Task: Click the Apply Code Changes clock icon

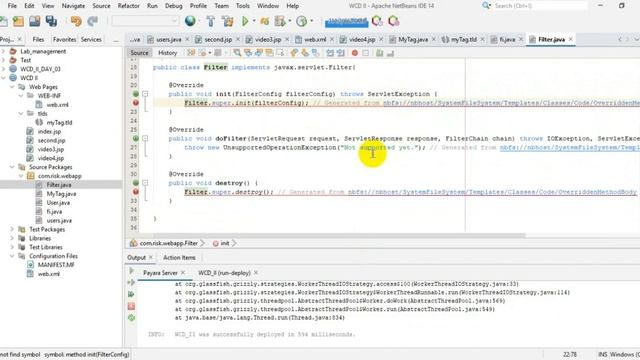Action: tap(302, 21)
